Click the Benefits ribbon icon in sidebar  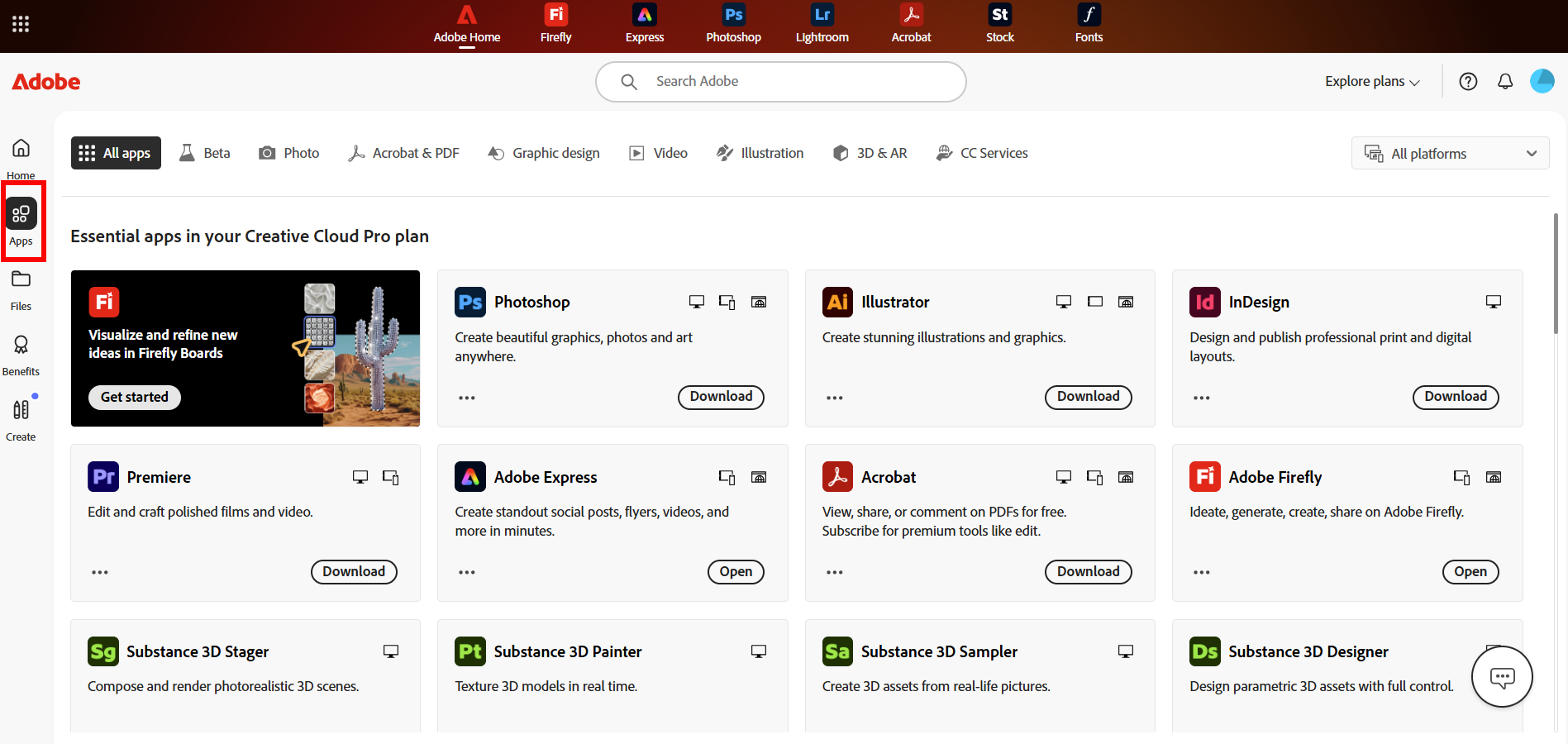[x=21, y=351]
